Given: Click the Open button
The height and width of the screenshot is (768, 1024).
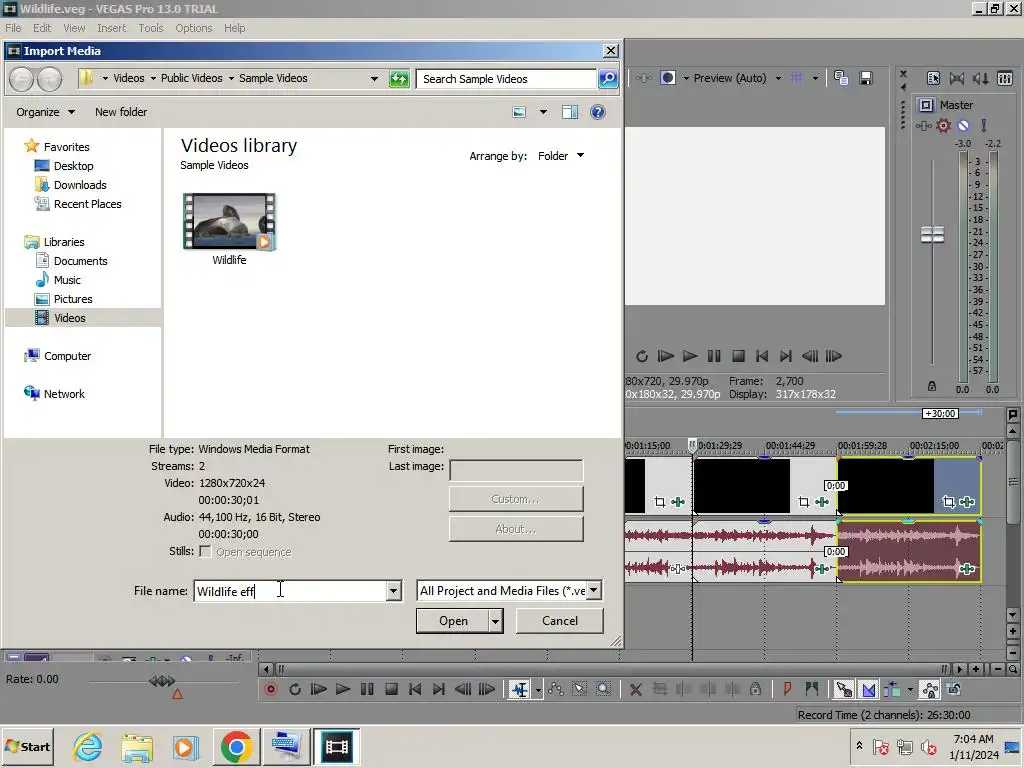Looking at the screenshot, I should [x=453, y=621].
